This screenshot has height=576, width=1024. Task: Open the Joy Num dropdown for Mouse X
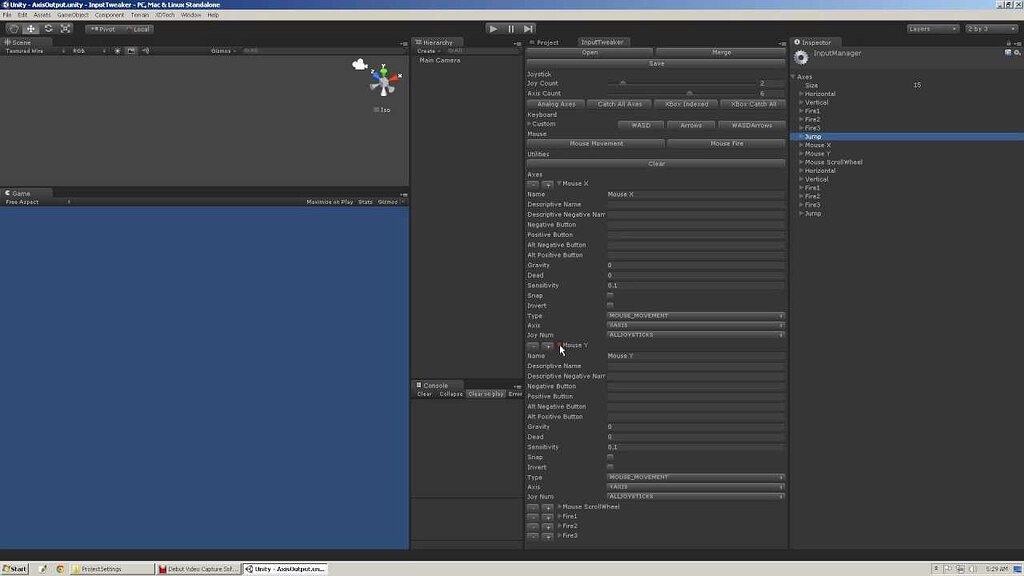coord(695,335)
